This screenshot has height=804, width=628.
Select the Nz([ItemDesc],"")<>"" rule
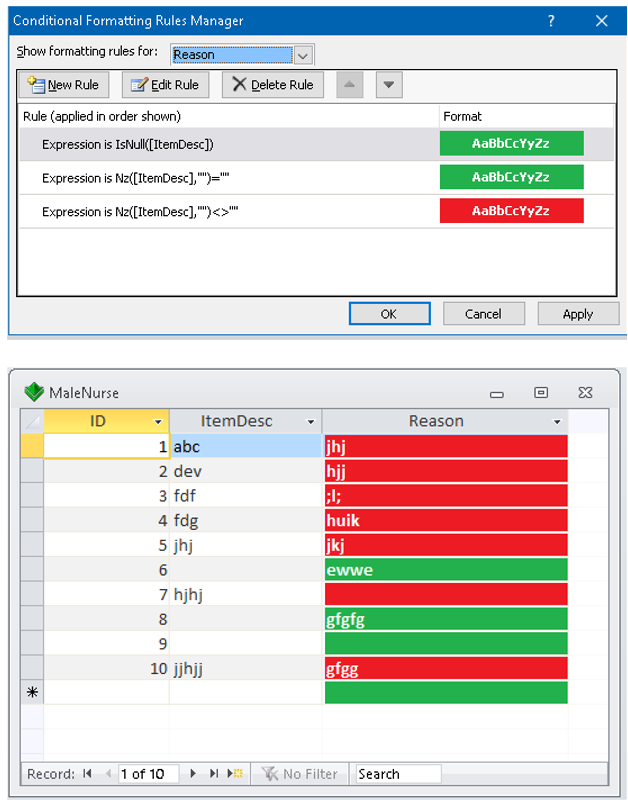tap(316, 212)
